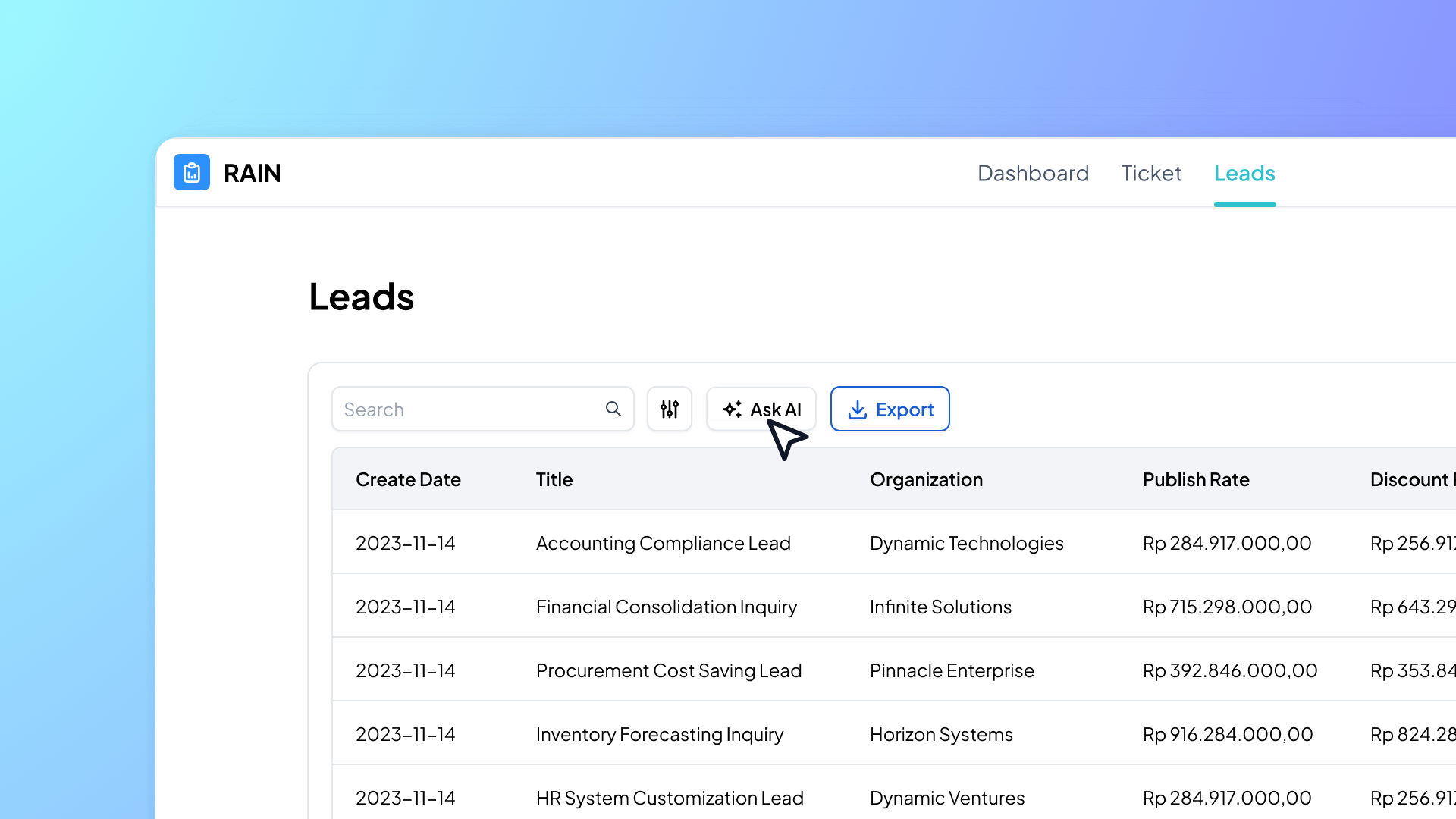Open the filter sliders icon button

[x=669, y=409]
